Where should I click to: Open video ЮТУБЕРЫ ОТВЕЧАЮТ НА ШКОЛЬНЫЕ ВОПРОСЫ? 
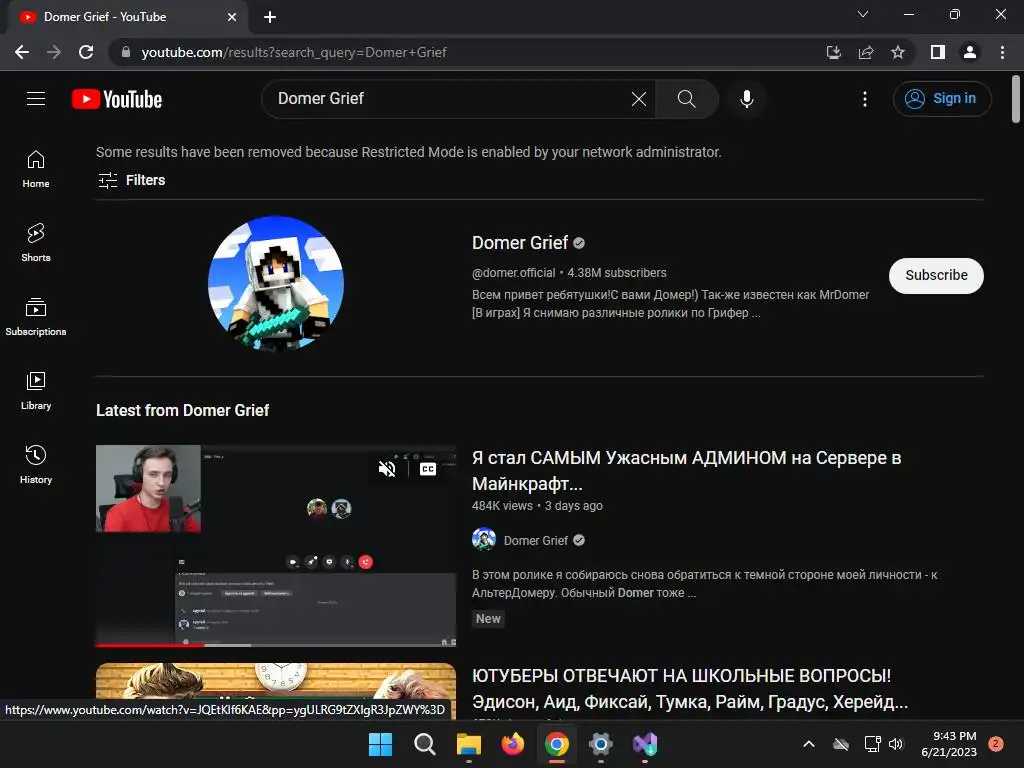click(x=690, y=688)
